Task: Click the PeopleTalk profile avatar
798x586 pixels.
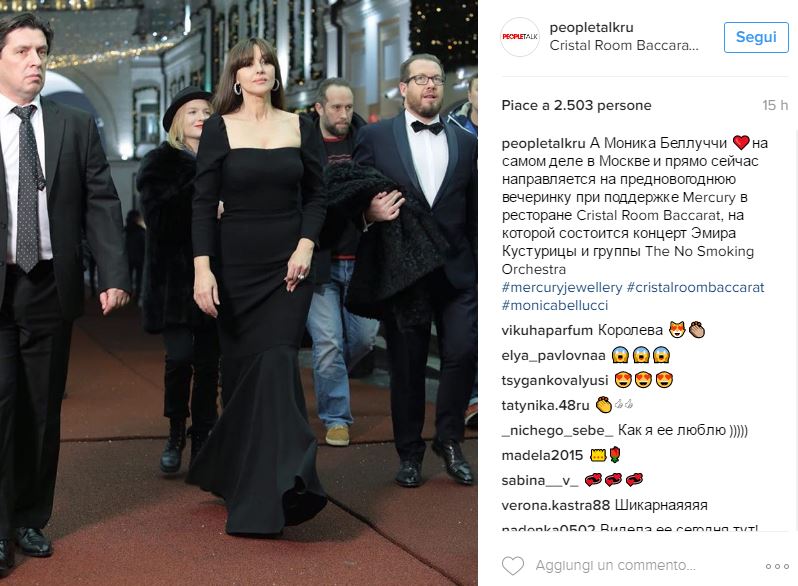Action: click(520, 37)
